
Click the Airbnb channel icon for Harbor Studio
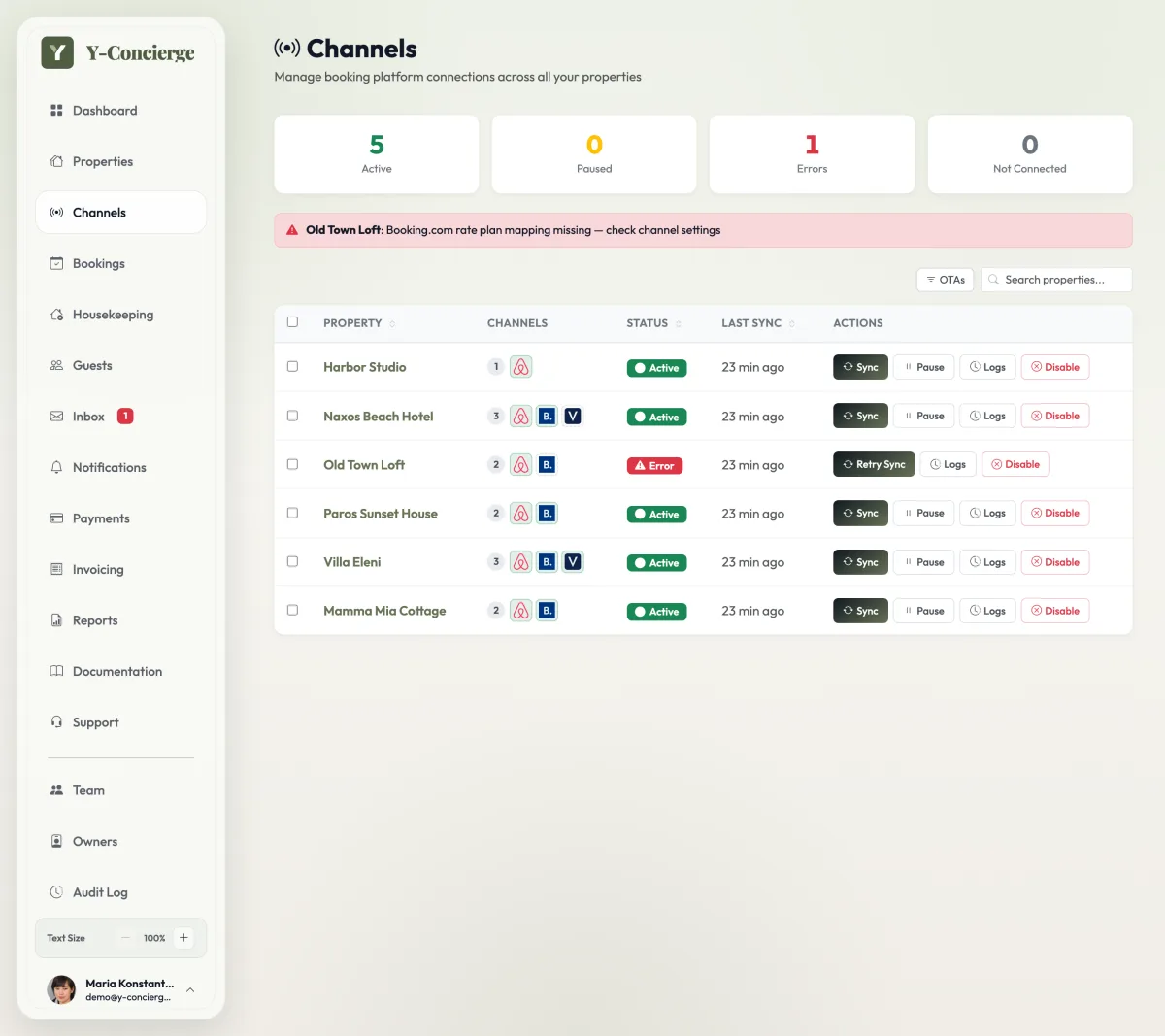[521, 367]
